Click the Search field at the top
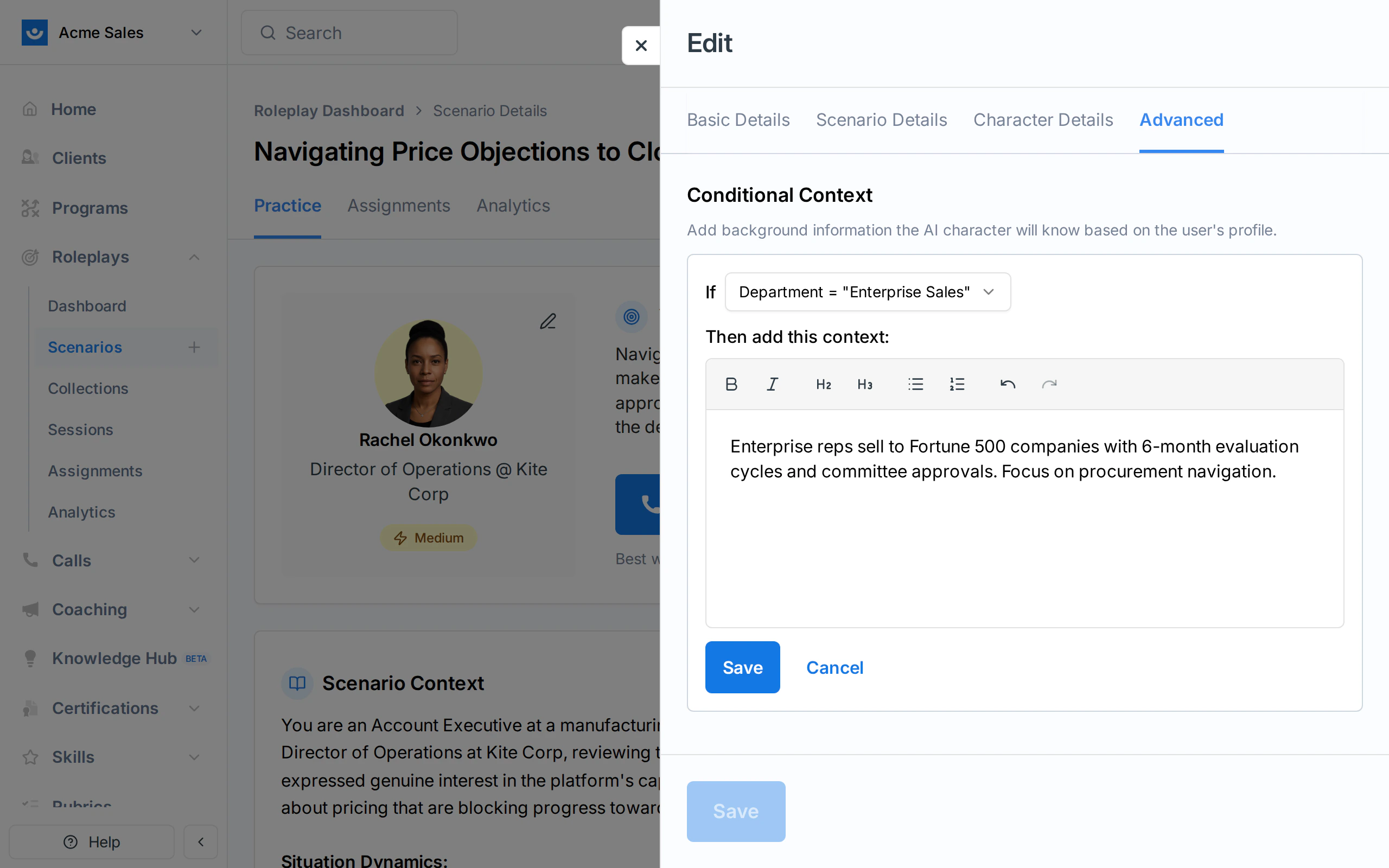1389x868 pixels. (349, 33)
